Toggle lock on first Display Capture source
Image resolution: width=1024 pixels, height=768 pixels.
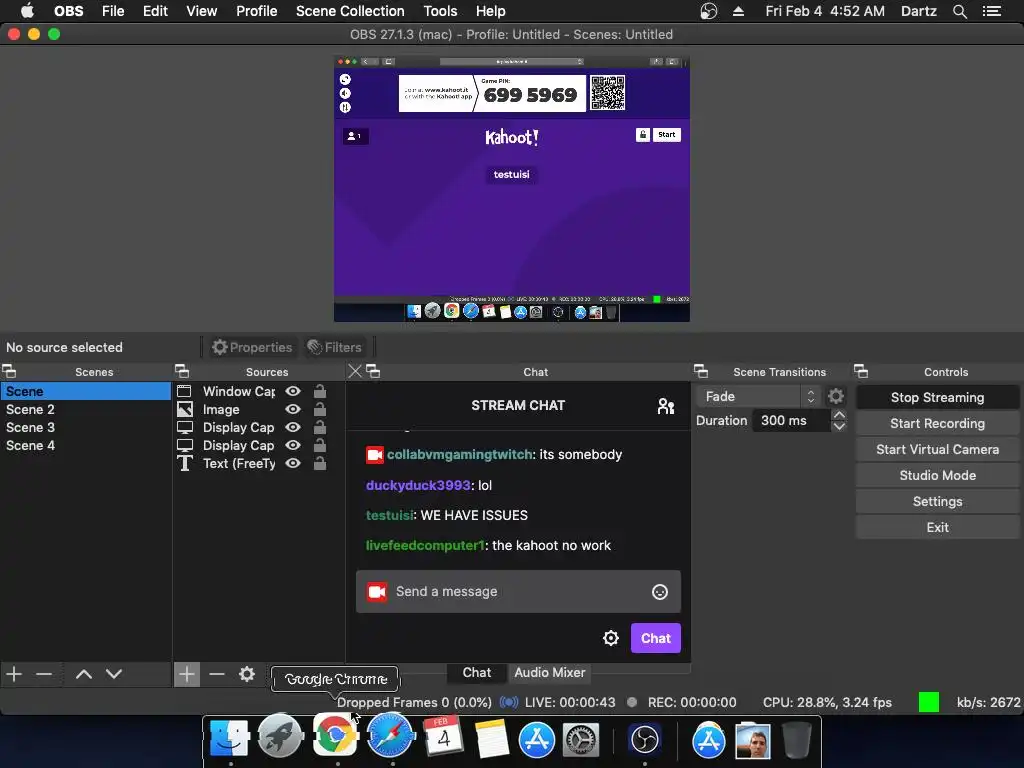(x=320, y=427)
